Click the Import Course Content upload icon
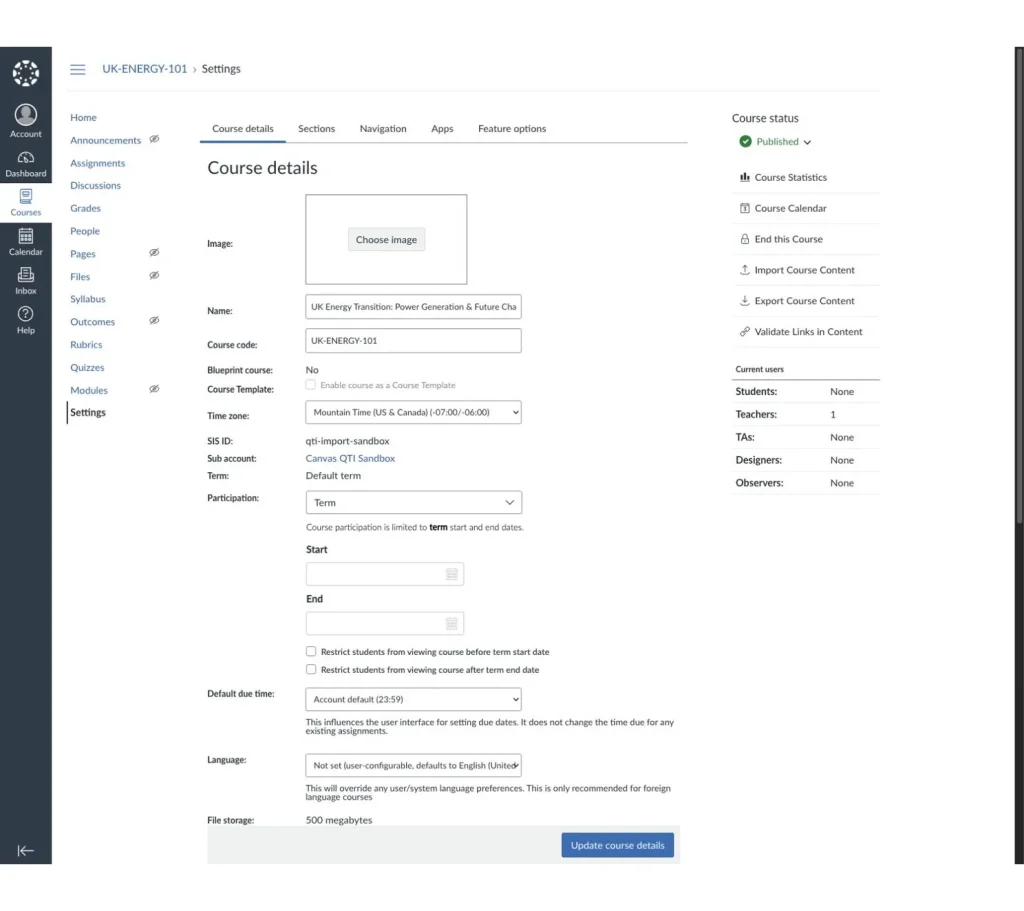Viewport: 1024px width, 911px height. pyautogui.click(x=744, y=270)
